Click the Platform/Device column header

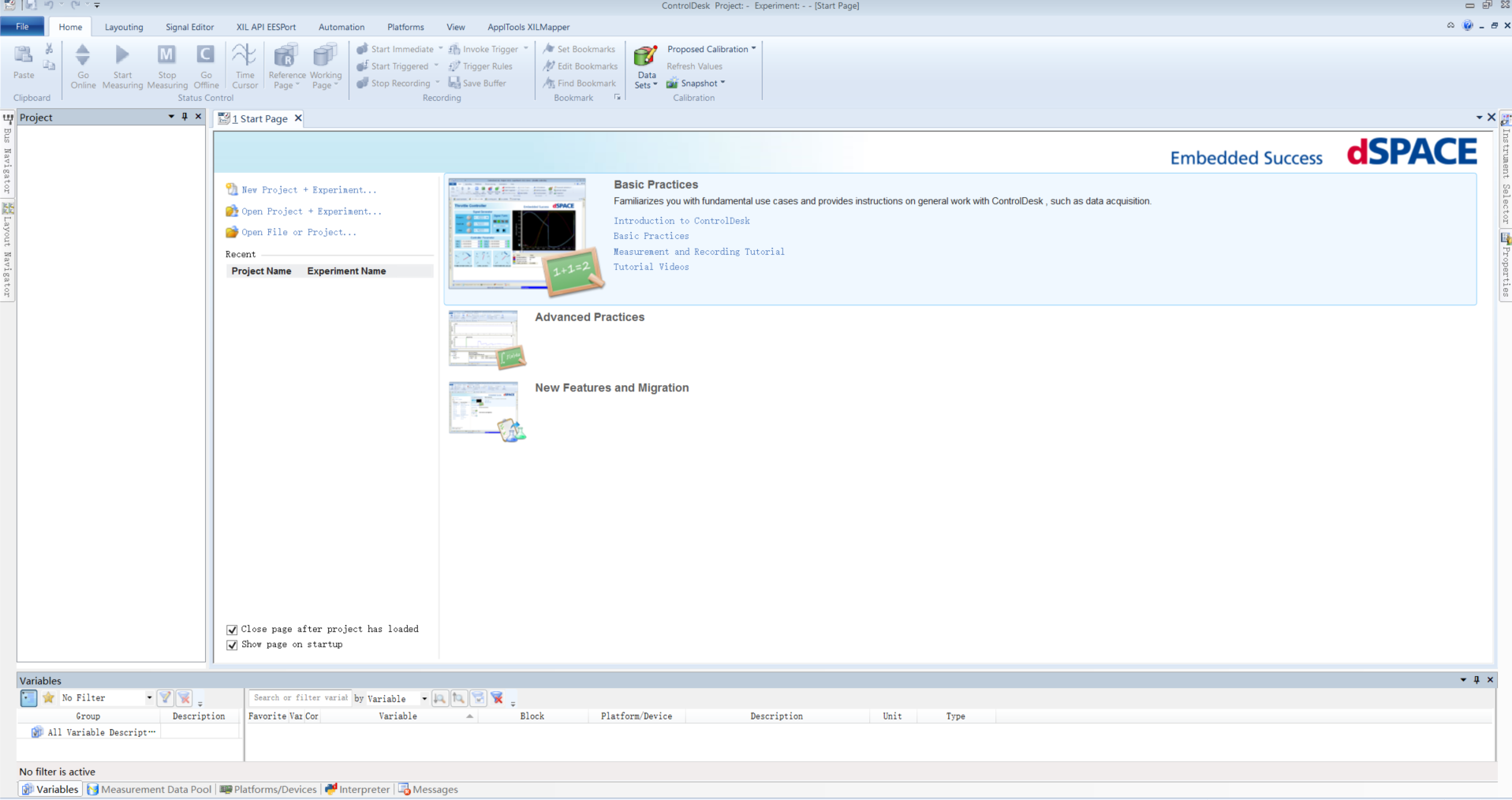coord(637,716)
